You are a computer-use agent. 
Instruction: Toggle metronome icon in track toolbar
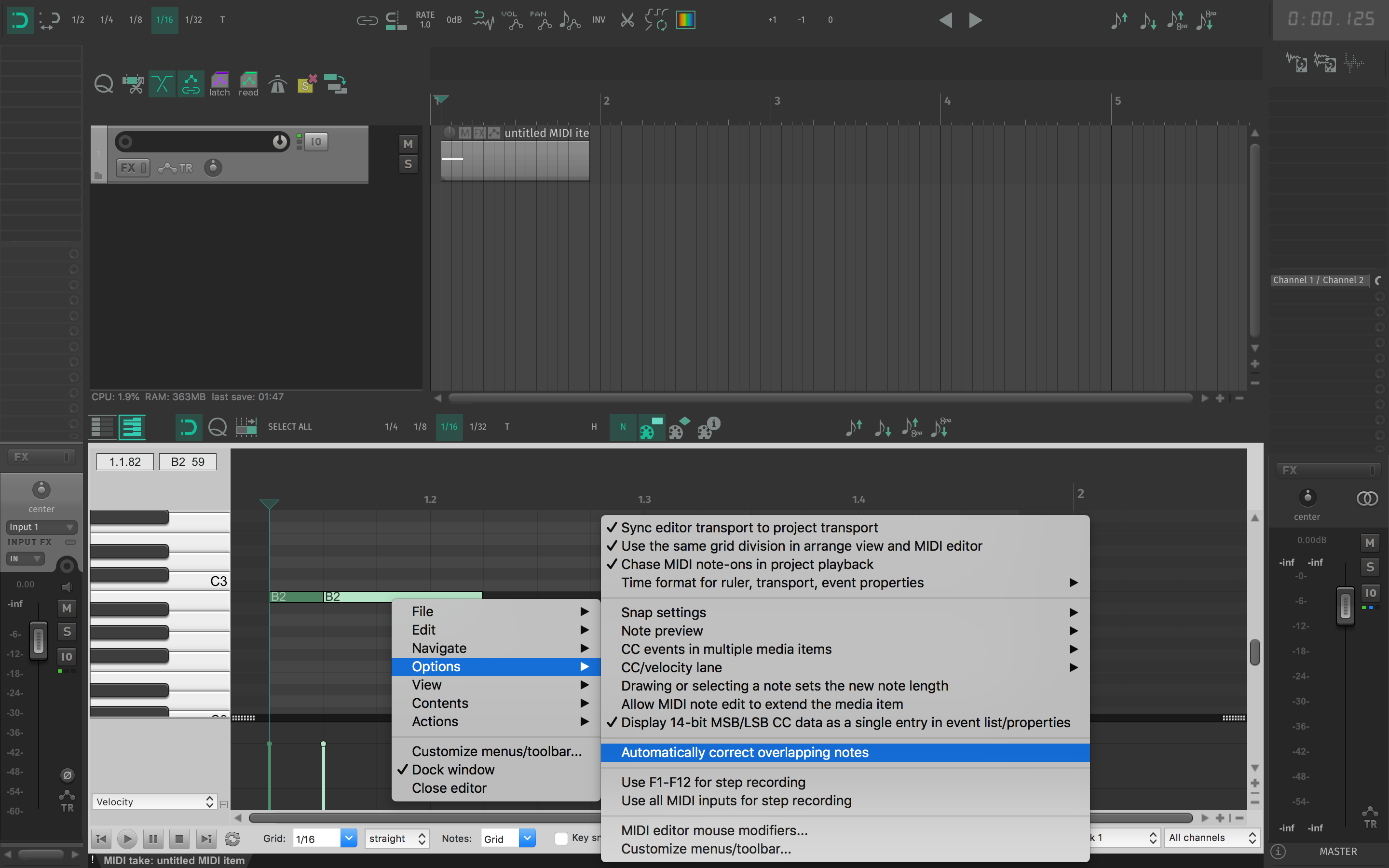(278, 84)
